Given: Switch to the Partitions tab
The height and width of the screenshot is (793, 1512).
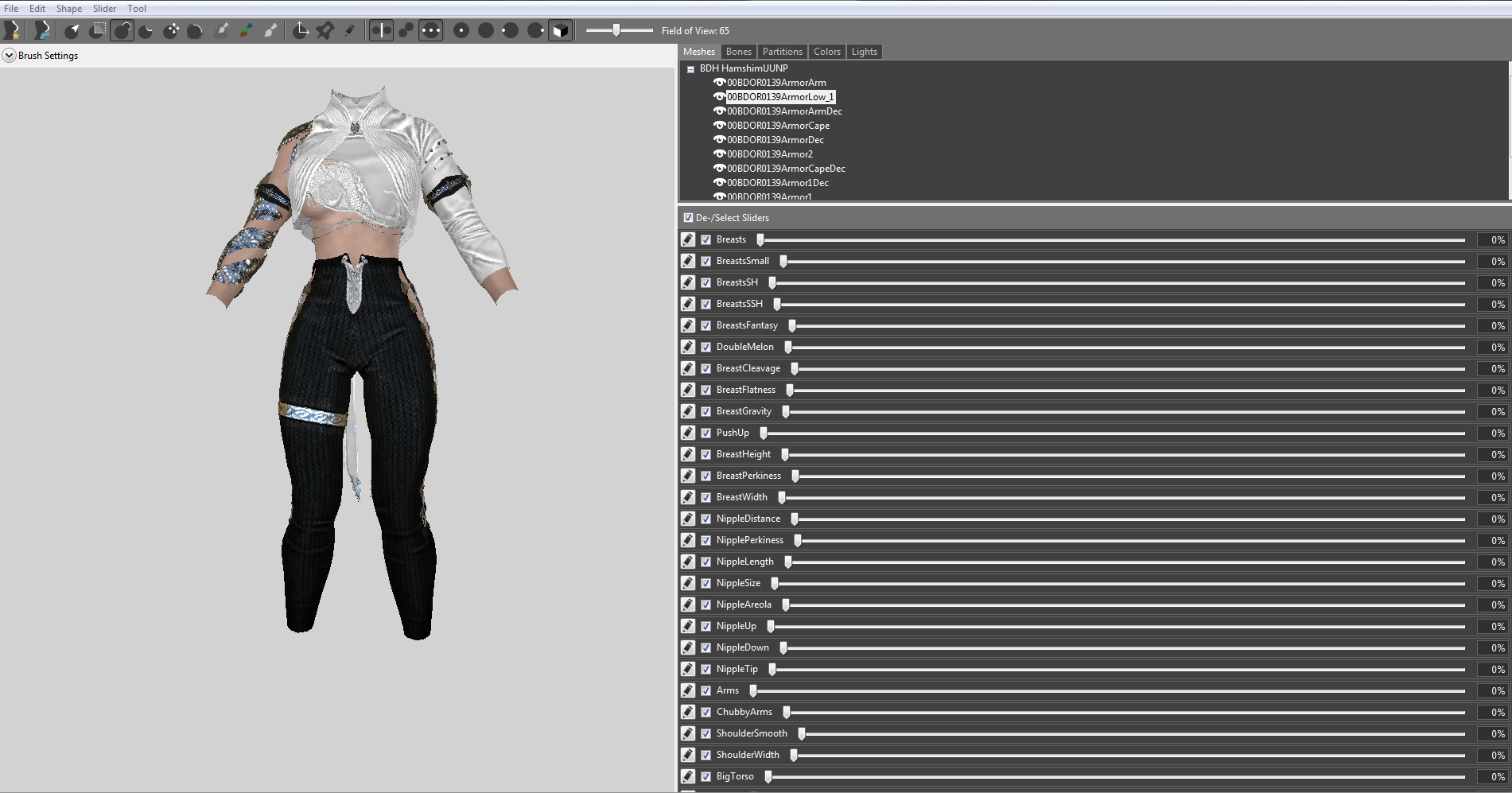Looking at the screenshot, I should tap(783, 52).
